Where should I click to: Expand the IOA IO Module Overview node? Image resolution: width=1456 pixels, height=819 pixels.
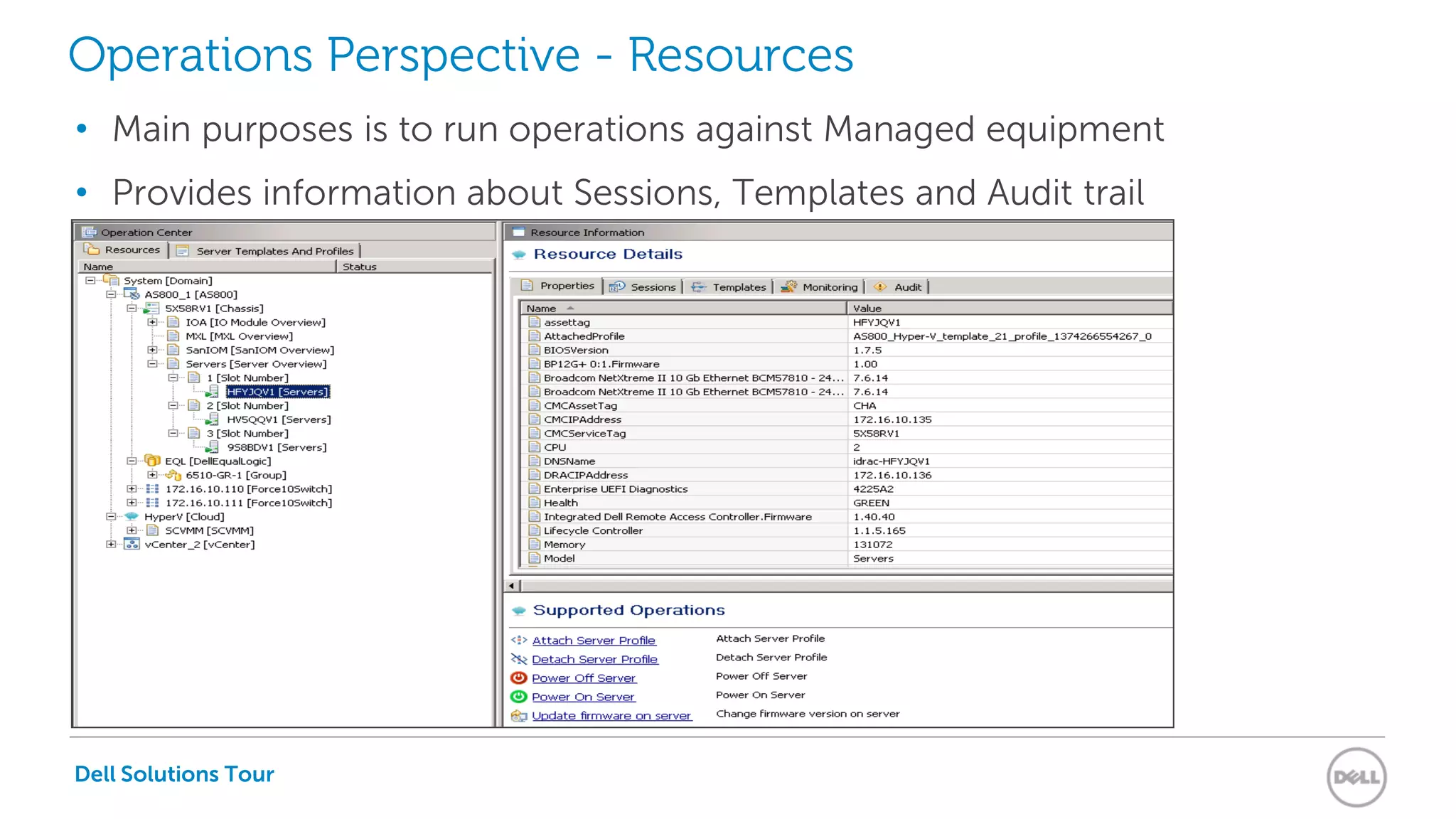pyautogui.click(x=152, y=322)
